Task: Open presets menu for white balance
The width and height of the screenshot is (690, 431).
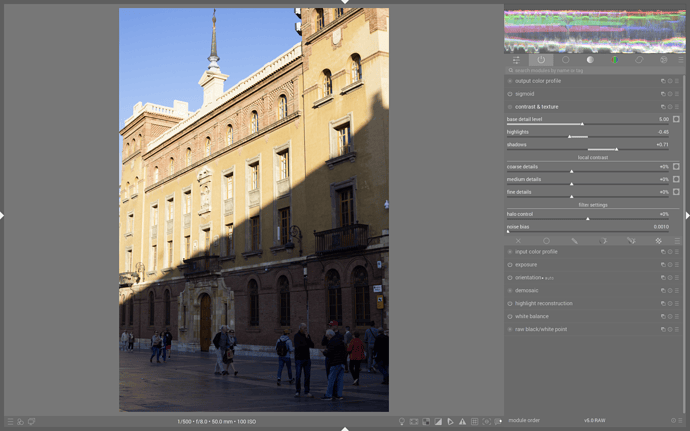Action: tap(677, 316)
